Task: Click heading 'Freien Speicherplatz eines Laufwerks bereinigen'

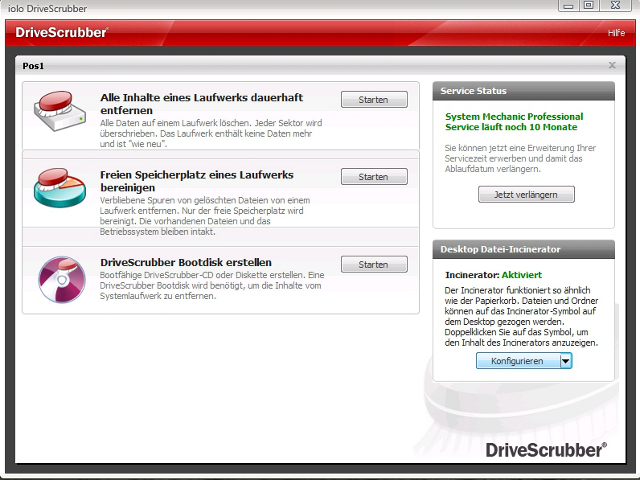Action: 197,181
